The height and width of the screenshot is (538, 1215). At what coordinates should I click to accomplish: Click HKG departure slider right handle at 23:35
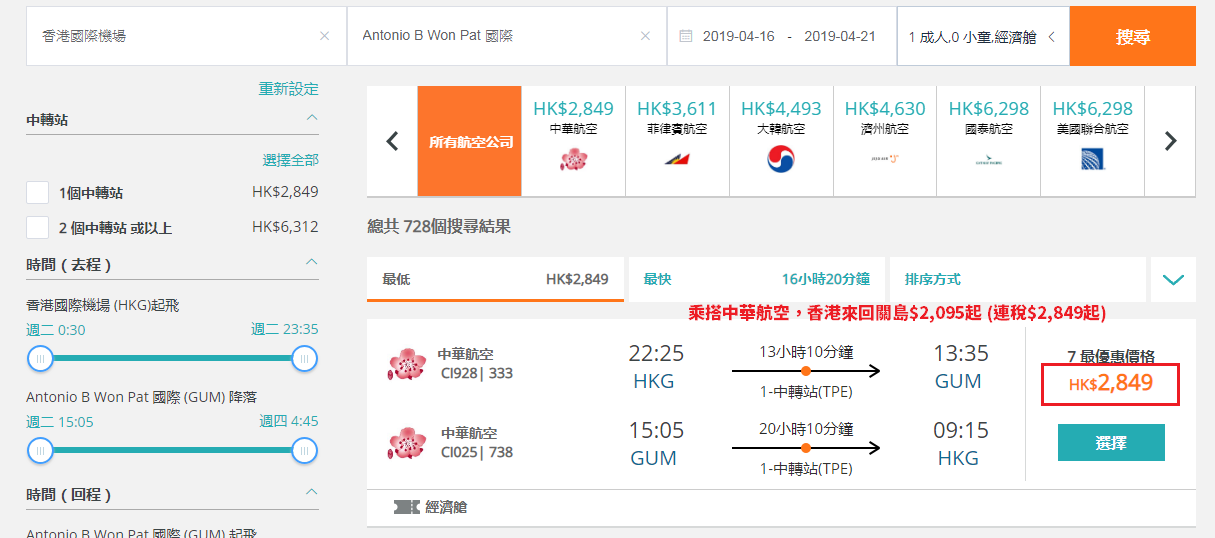(x=305, y=358)
